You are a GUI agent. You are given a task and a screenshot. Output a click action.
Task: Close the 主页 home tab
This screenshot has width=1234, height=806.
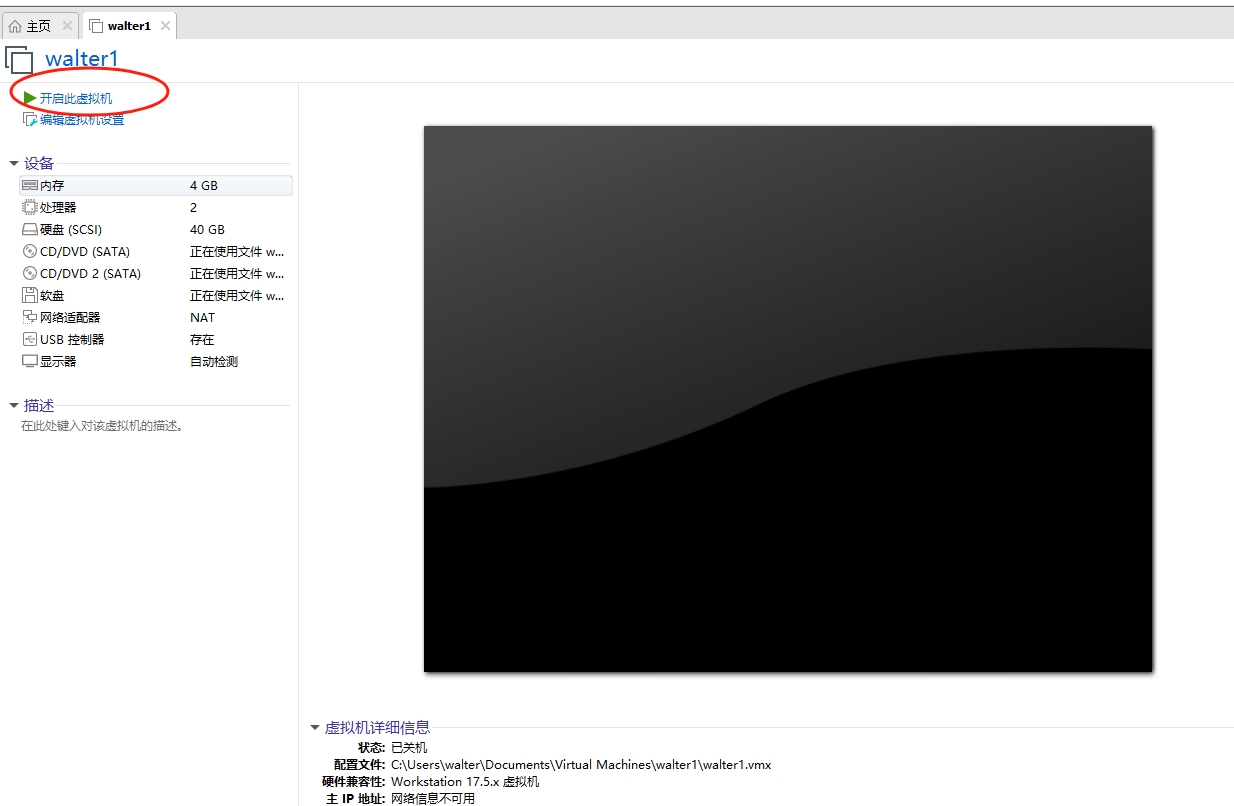67,26
